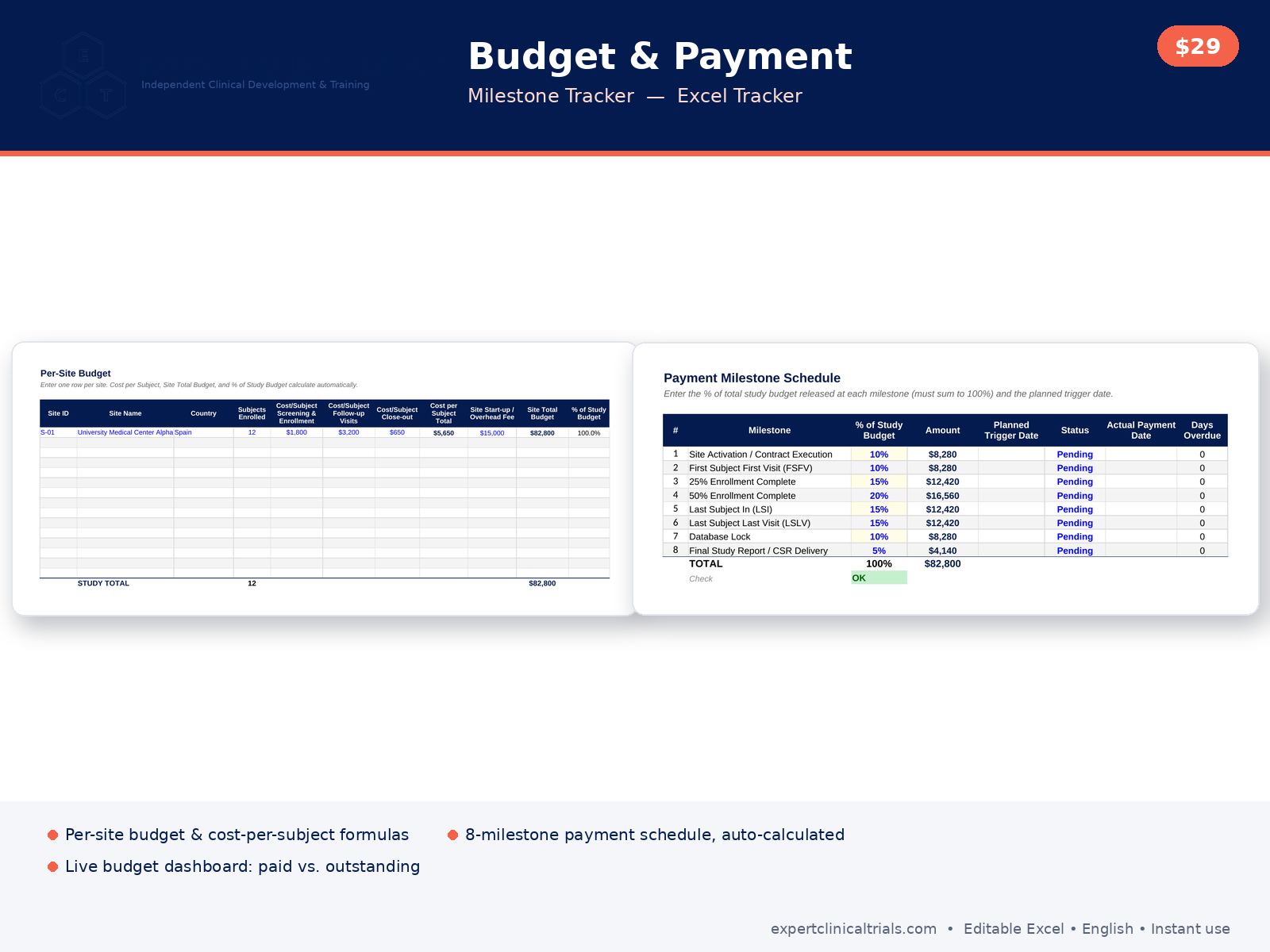This screenshot has height=952, width=1270.
Task: Click the $15,000 overhead fee cell
Action: (492, 433)
